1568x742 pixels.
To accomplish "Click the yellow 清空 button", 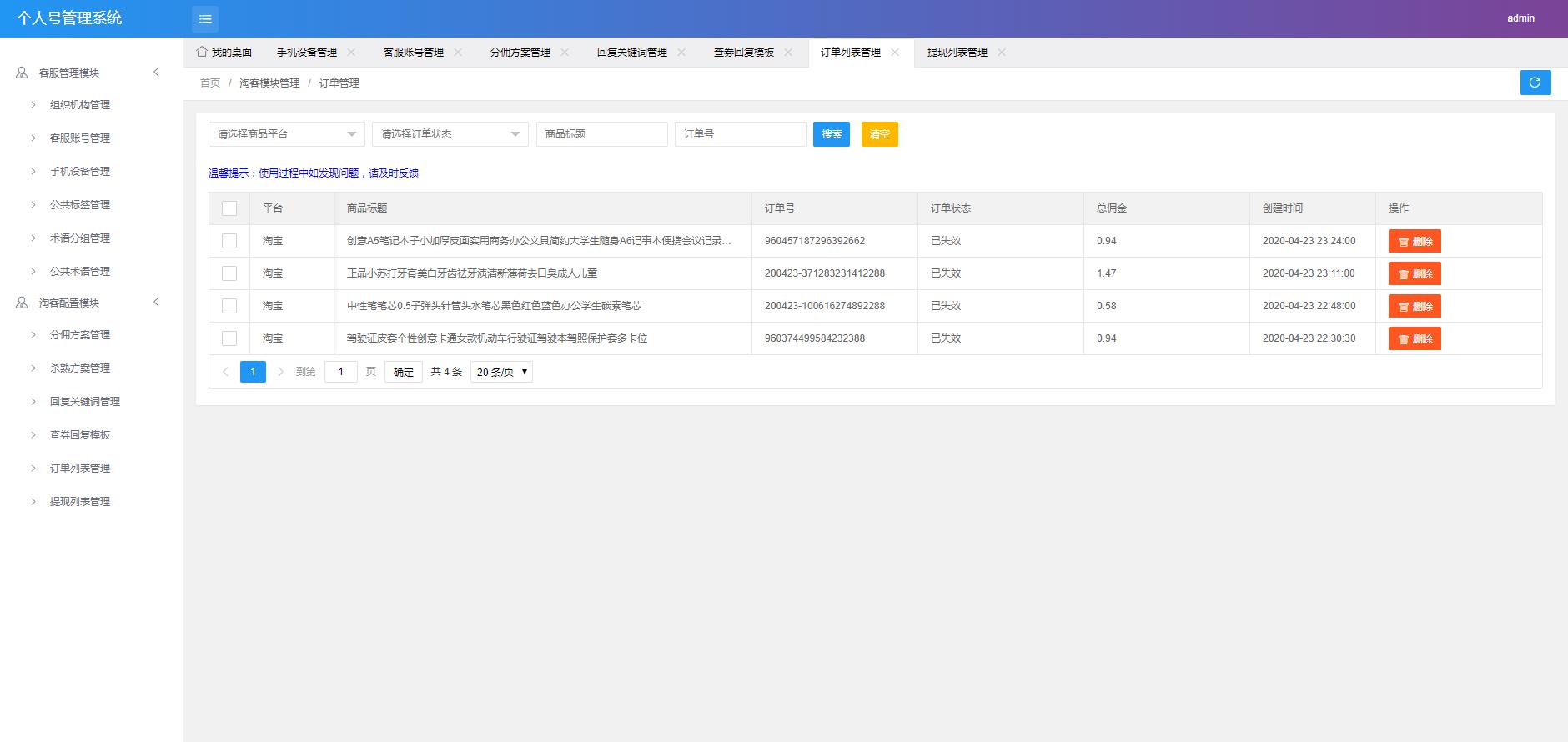I will point(880,134).
